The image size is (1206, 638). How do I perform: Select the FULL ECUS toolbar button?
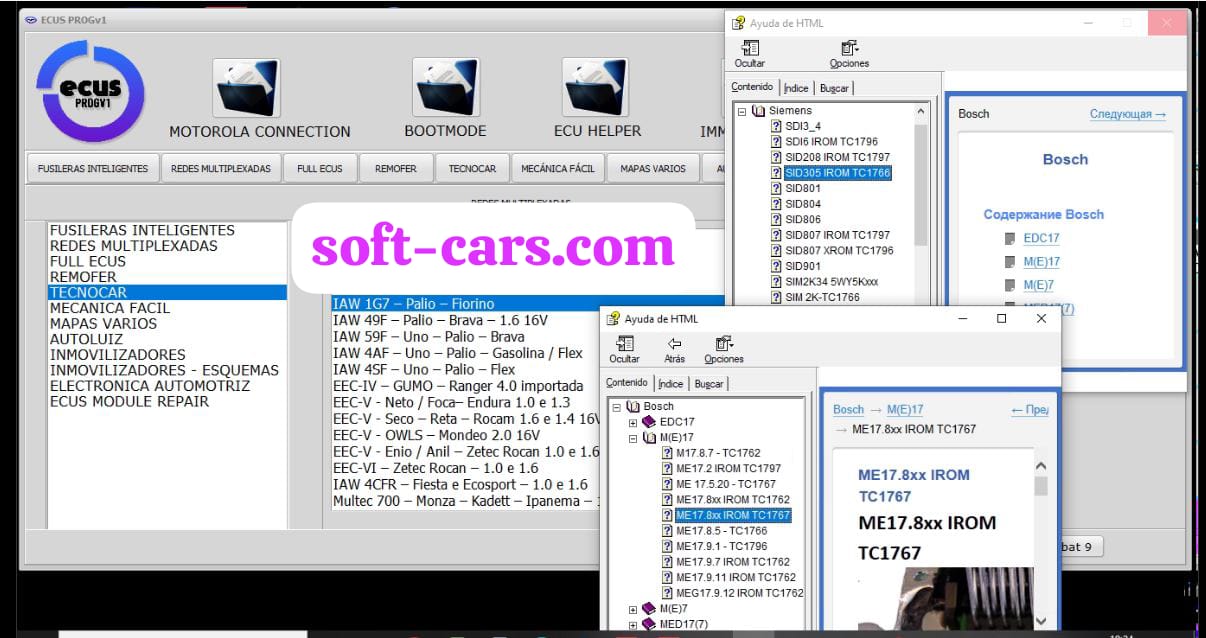[320, 169]
